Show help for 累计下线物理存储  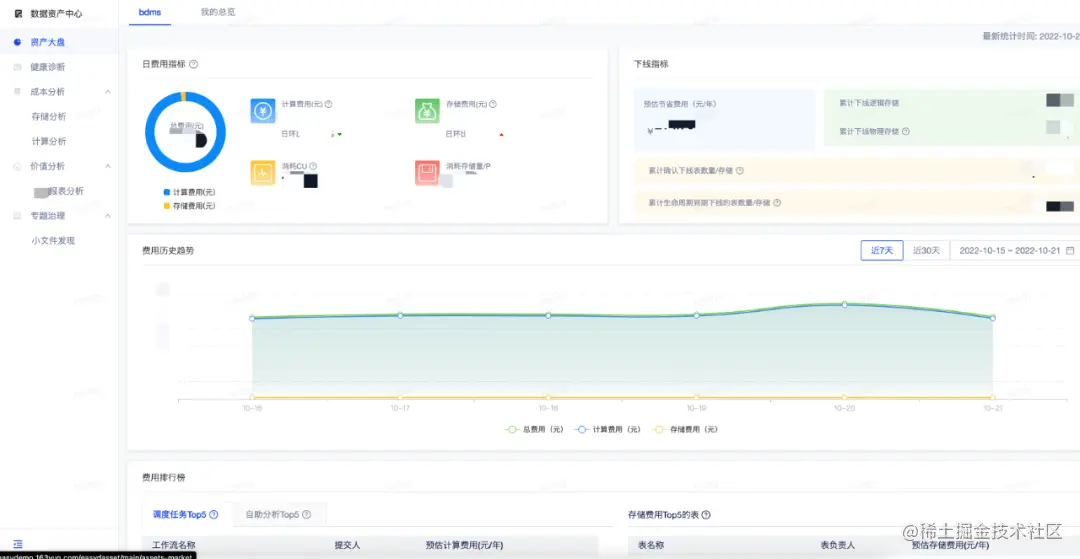906,131
